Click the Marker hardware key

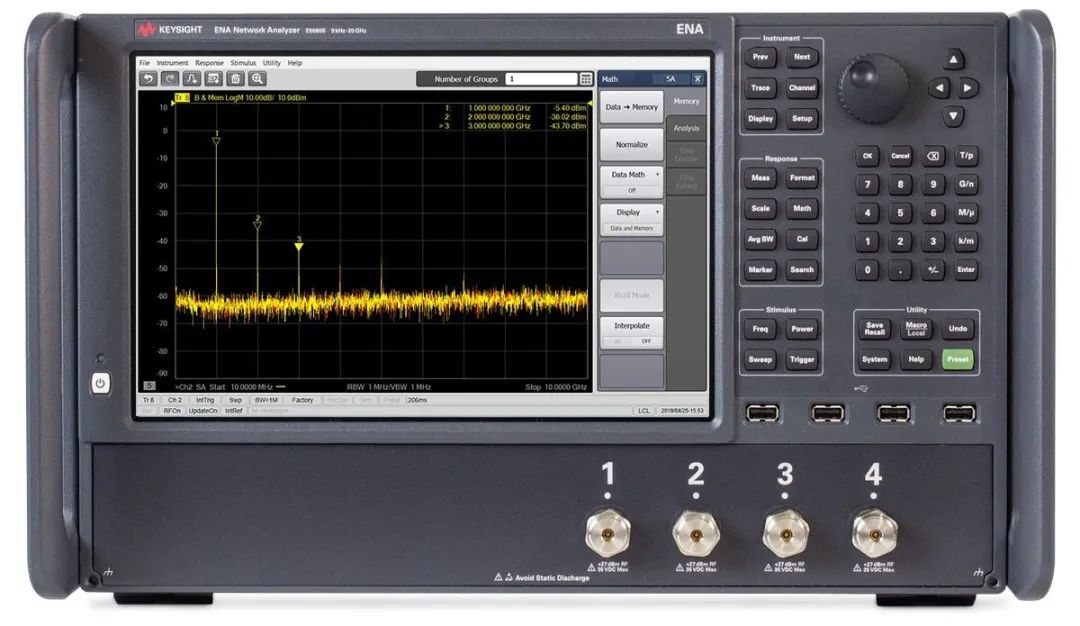click(760, 270)
